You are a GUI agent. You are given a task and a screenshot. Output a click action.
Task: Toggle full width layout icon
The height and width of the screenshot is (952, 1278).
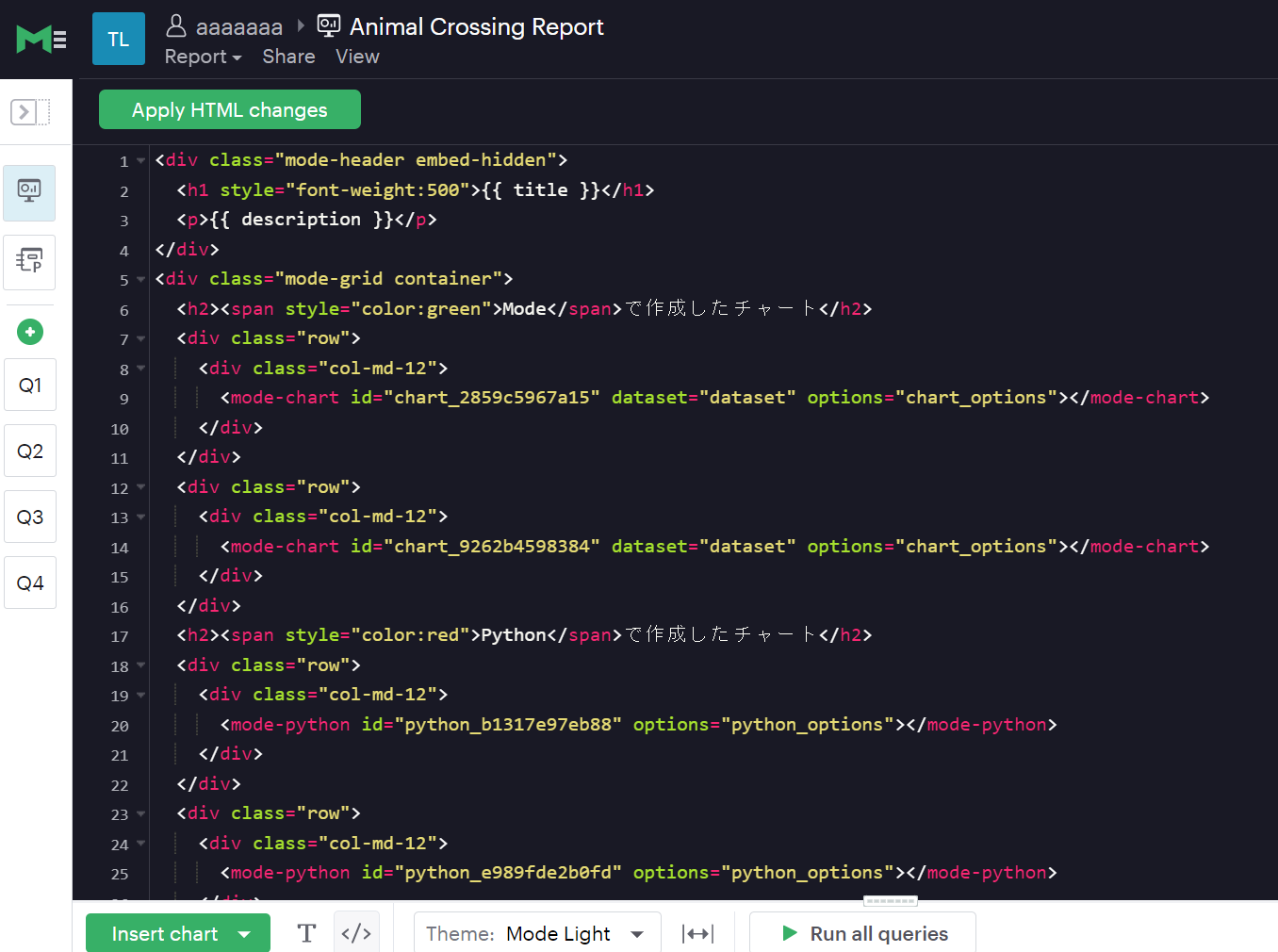(698, 933)
